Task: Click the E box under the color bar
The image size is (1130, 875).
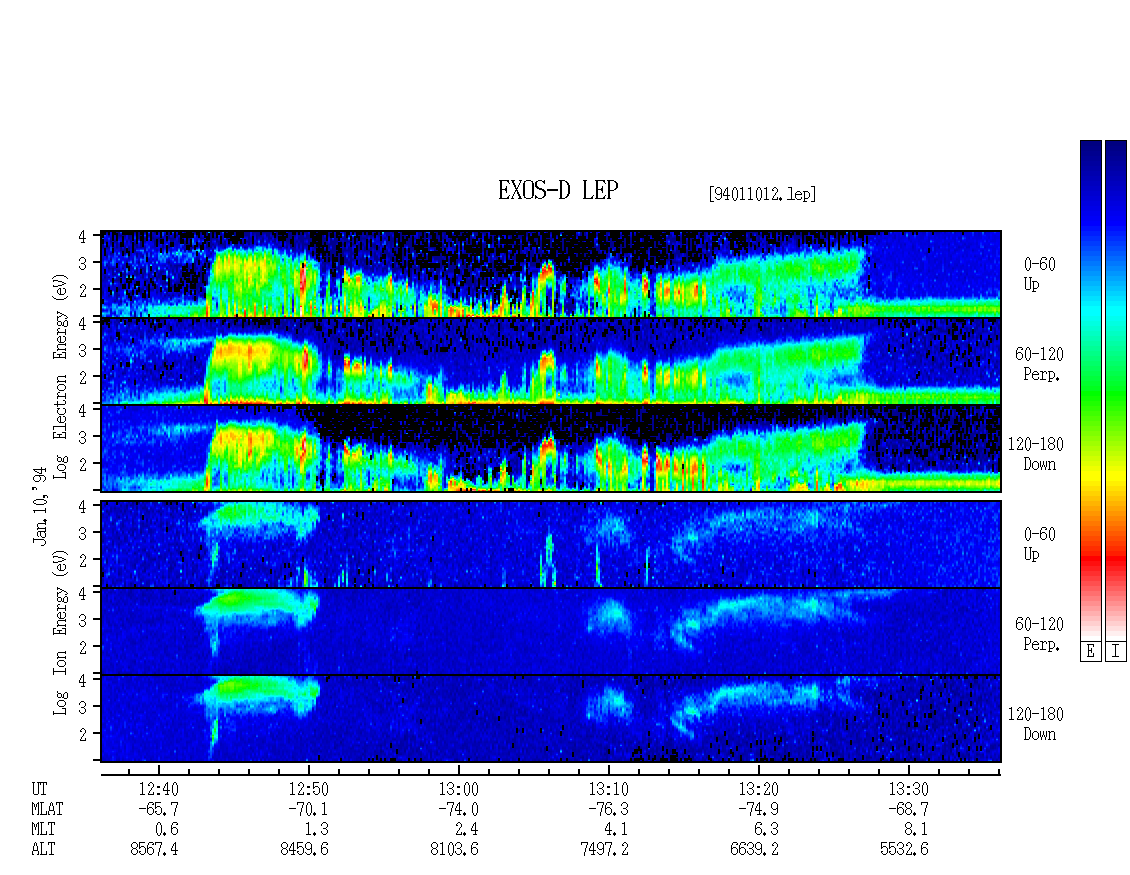Action: pos(1090,652)
